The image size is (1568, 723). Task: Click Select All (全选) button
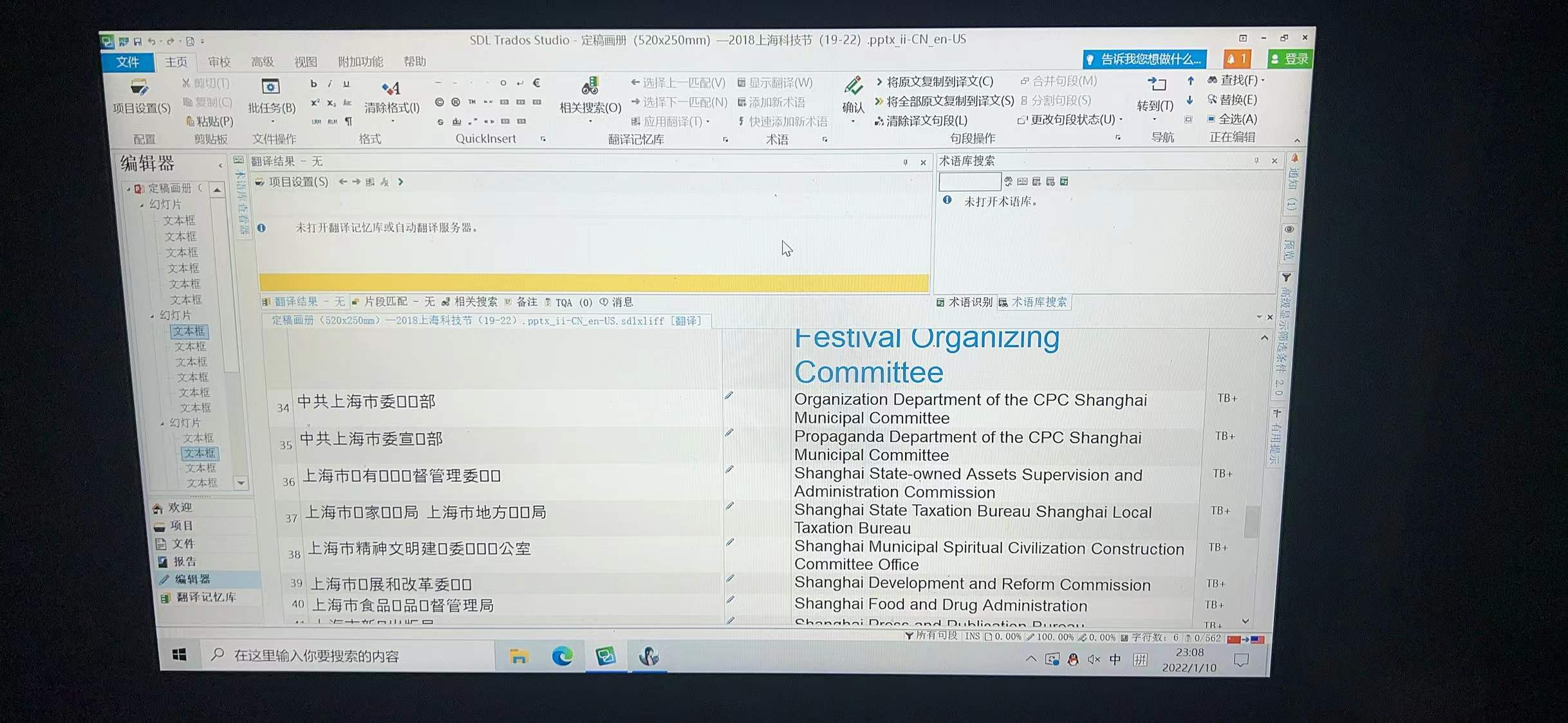(1231, 119)
